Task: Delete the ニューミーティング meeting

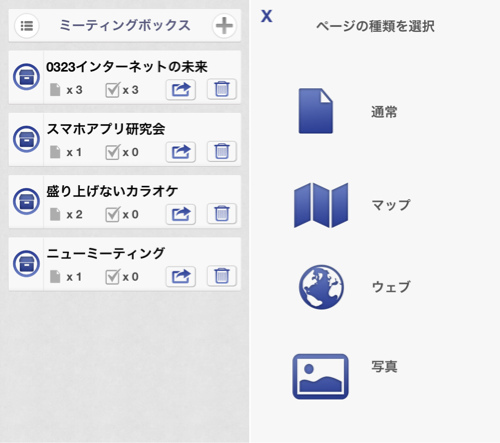Action: (x=222, y=276)
